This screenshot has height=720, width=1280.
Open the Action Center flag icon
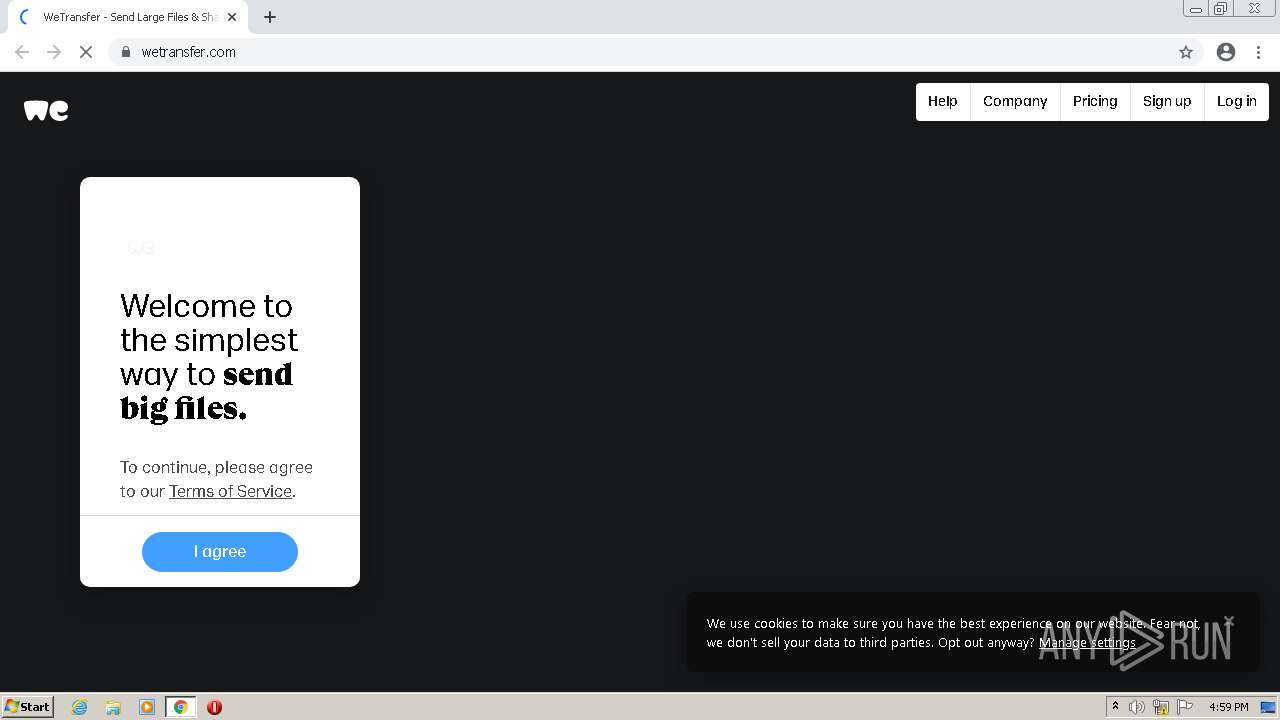[x=1184, y=707]
